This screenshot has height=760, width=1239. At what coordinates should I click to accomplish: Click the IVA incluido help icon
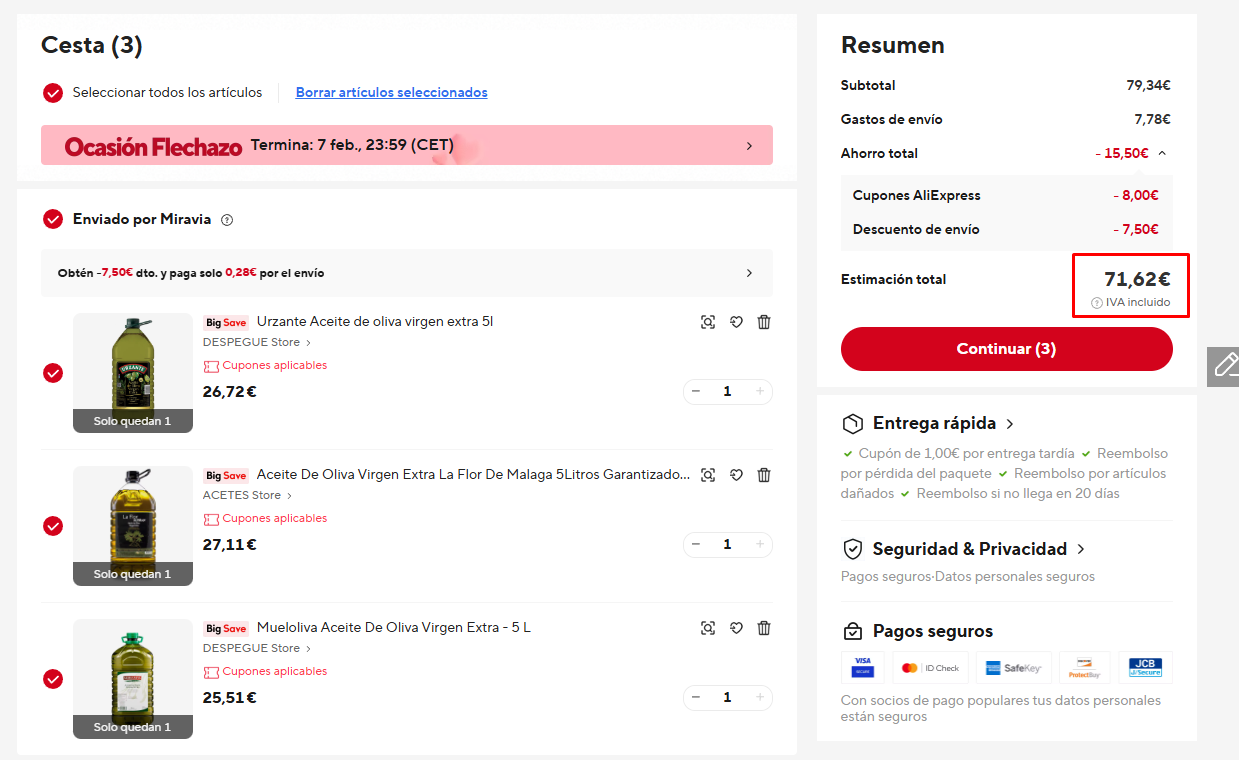[x=1097, y=302]
